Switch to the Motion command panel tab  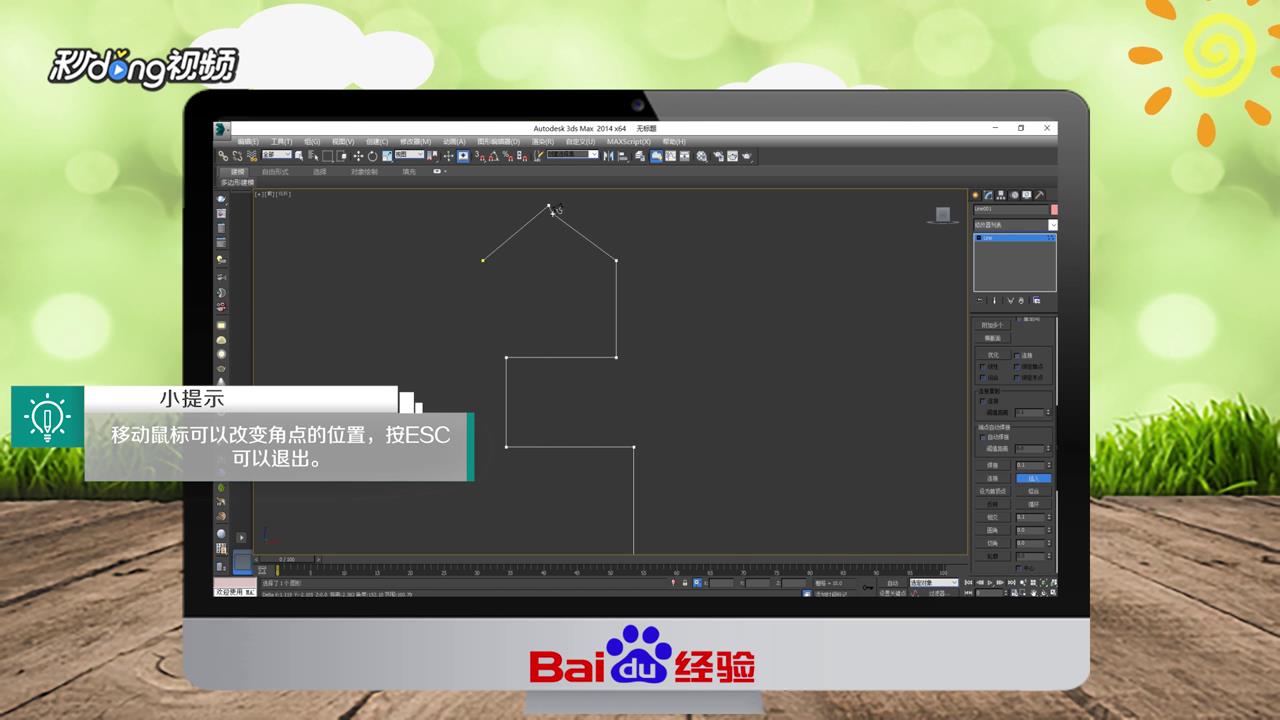[x=1014, y=195]
